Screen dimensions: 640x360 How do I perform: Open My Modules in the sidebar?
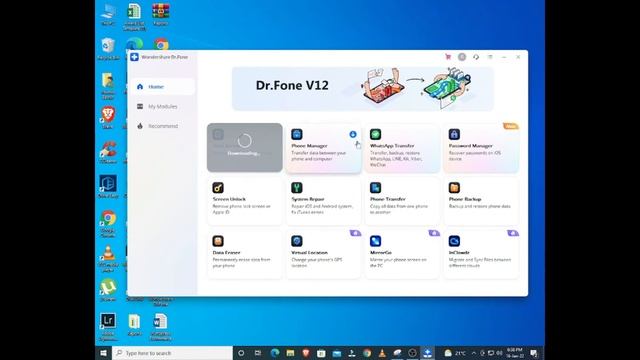tap(162, 107)
